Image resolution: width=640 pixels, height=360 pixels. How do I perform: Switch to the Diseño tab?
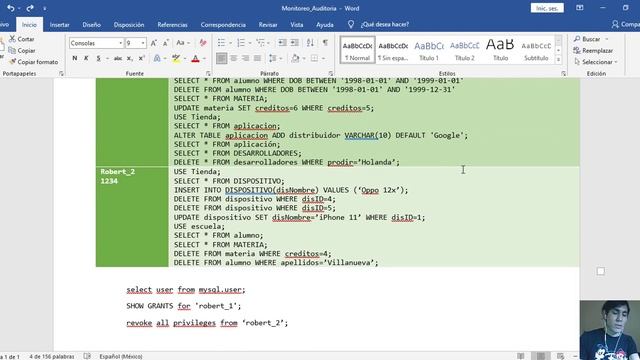pos(91,25)
